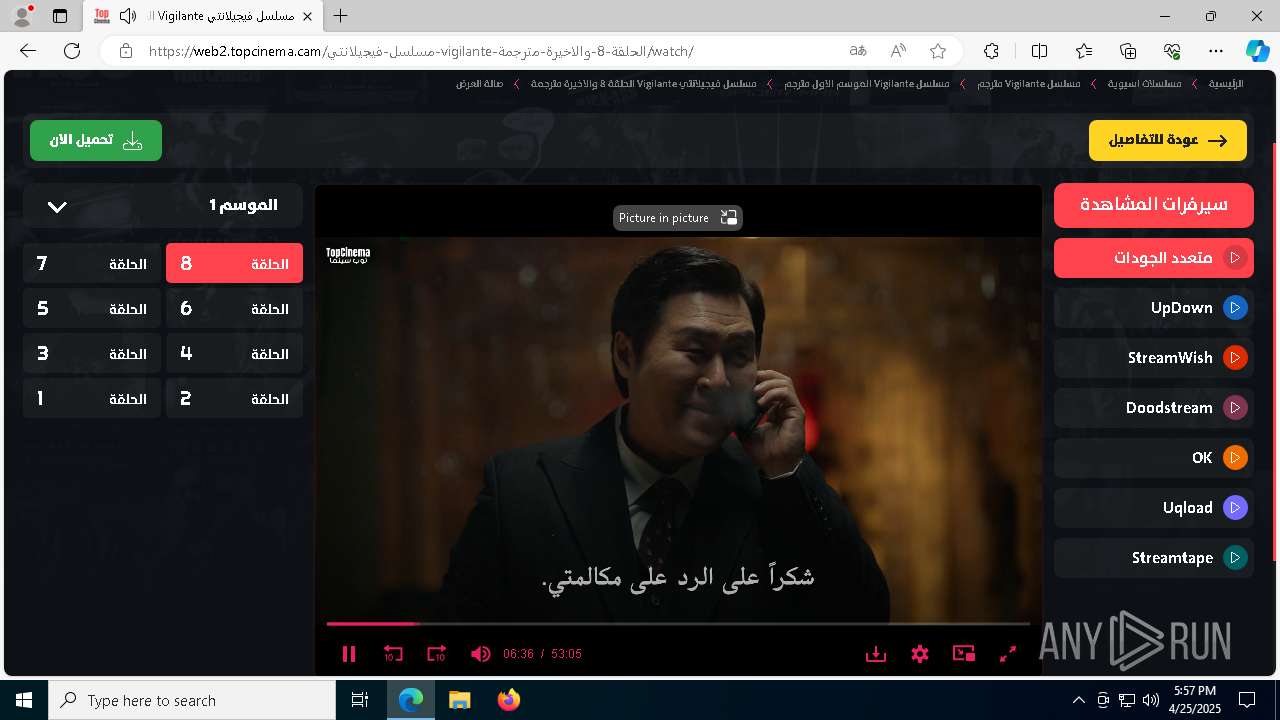Choose the متعدد الجودات server
The height and width of the screenshot is (720, 1280).
point(1154,258)
